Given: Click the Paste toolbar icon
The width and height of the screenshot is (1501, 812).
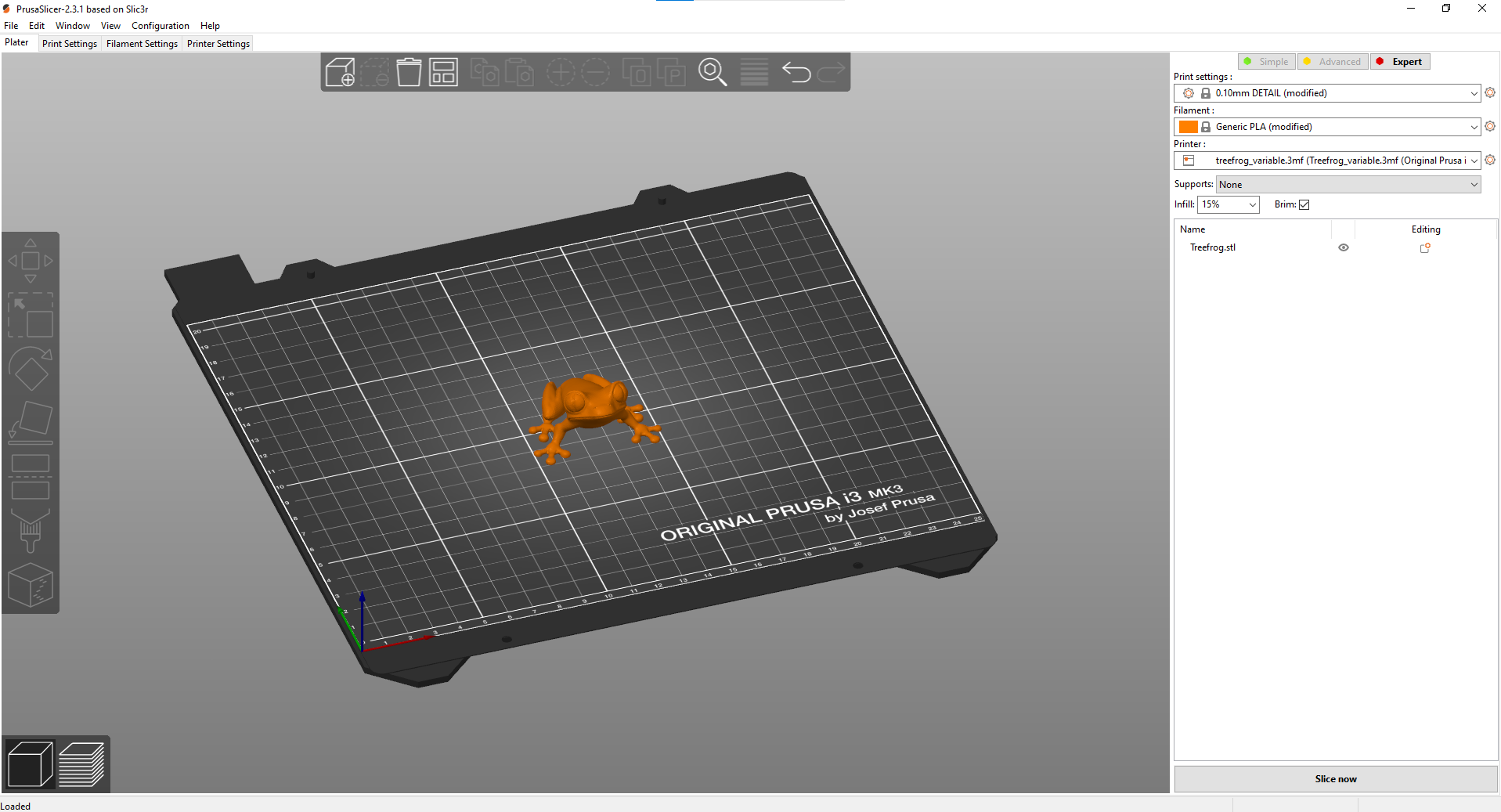Looking at the screenshot, I should pos(519,72).
